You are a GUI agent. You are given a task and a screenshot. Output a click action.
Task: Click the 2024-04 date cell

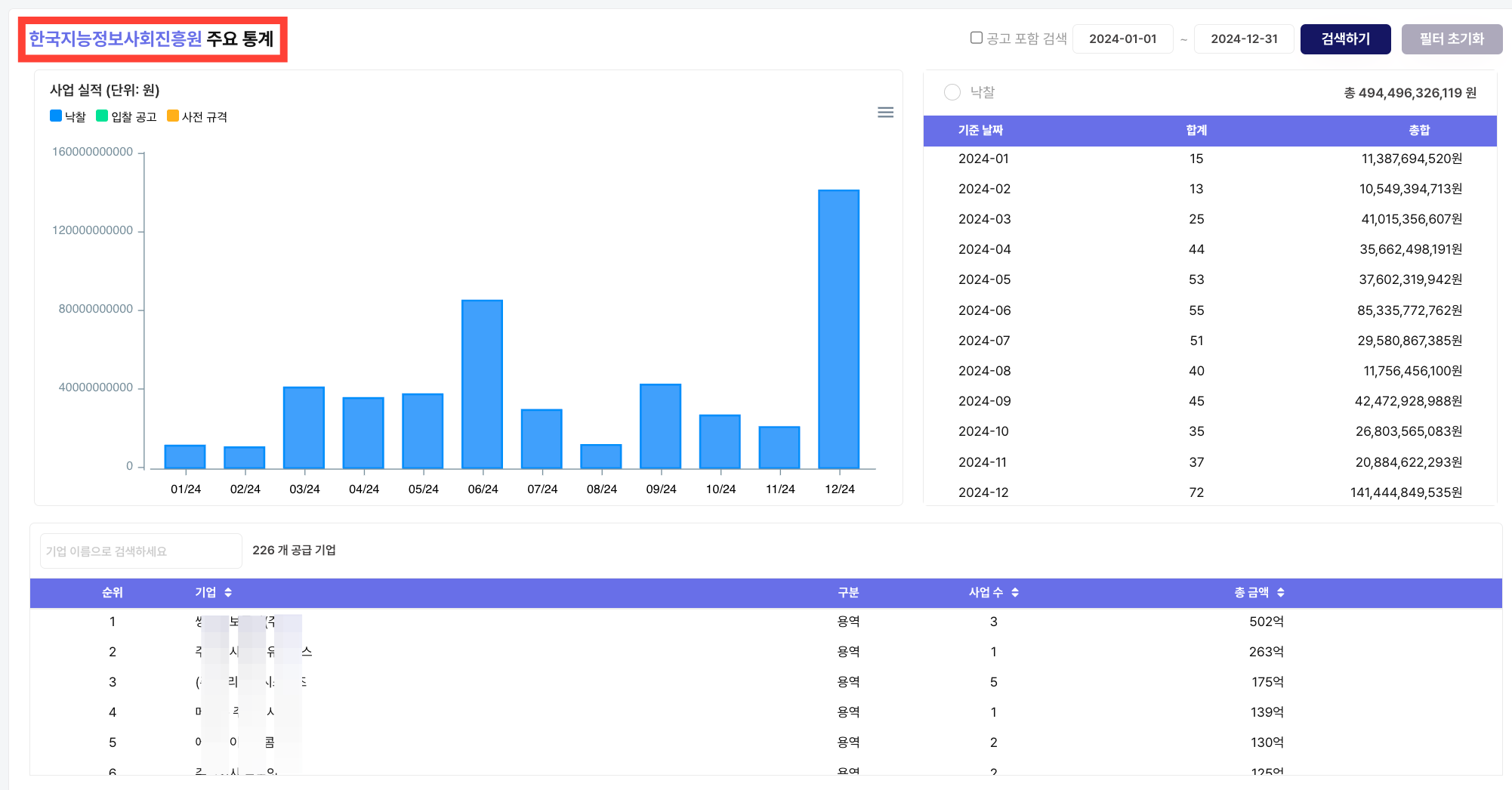coord(984,249)
